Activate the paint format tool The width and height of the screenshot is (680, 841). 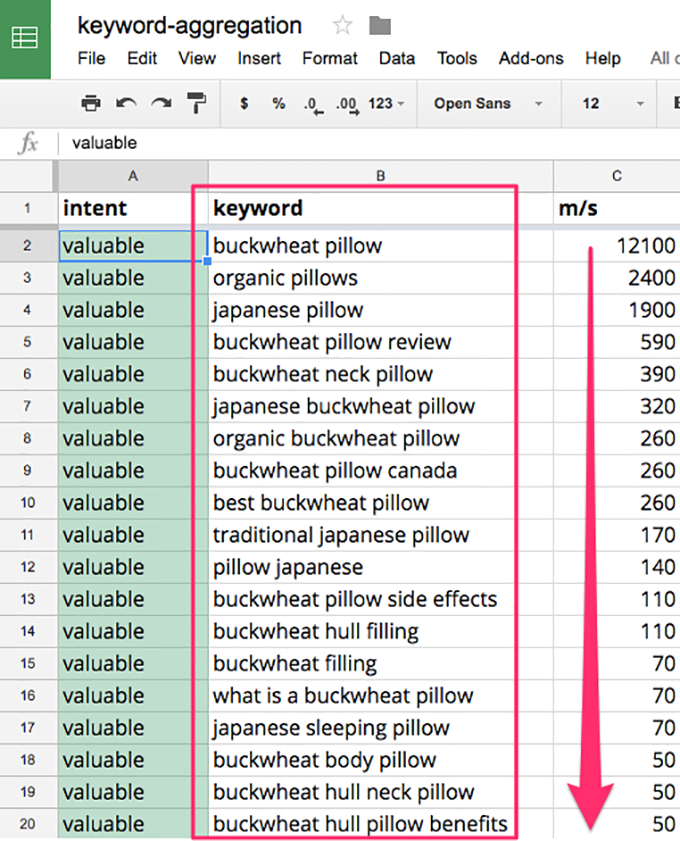point(196,102)
